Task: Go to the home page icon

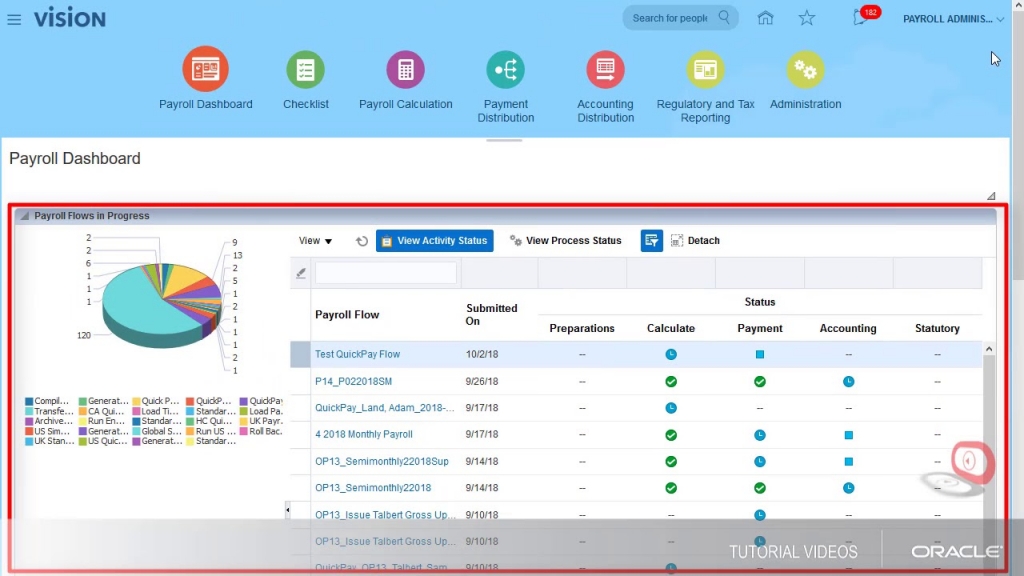Action: pos(765,18)
